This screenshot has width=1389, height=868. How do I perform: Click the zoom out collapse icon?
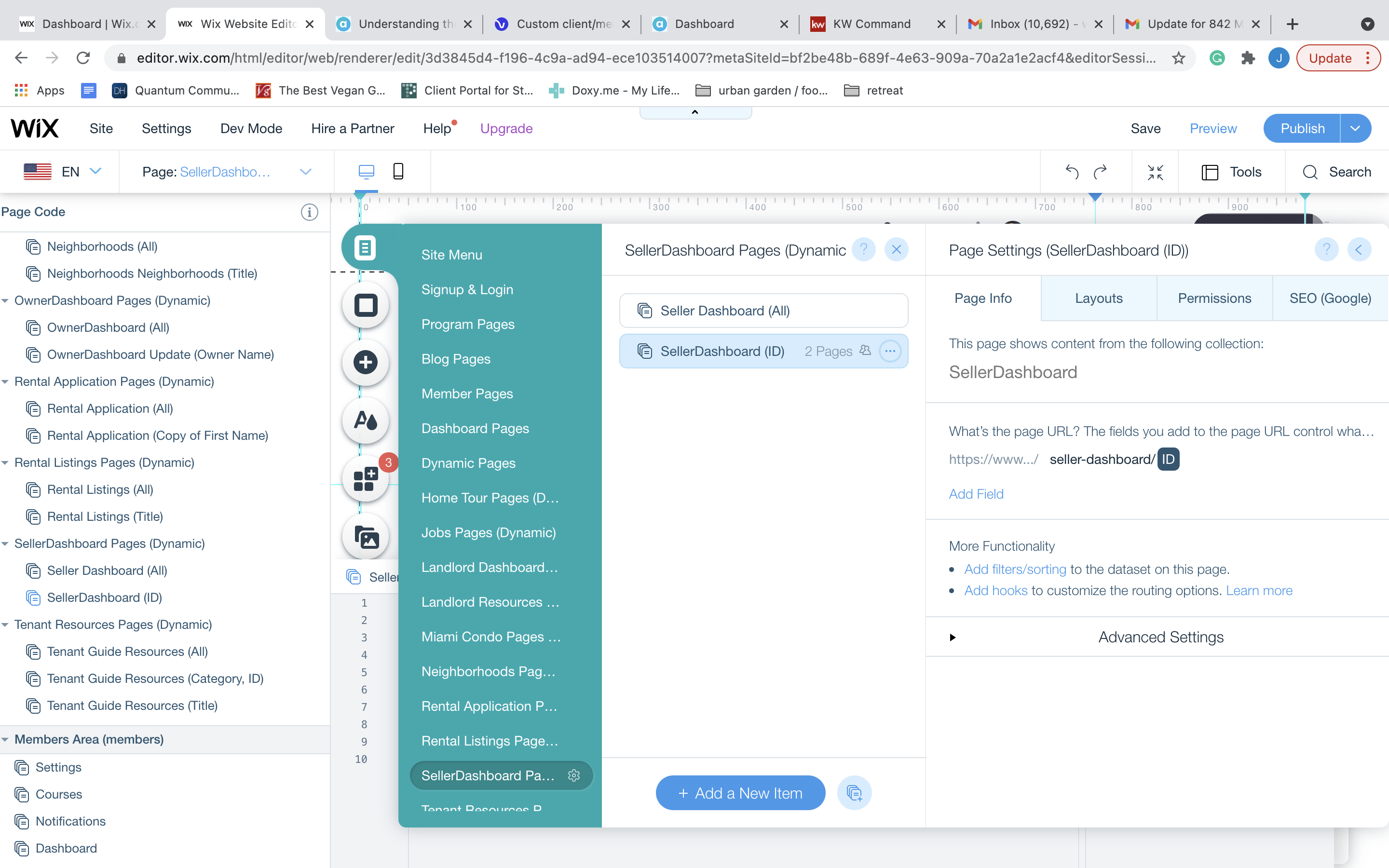click(1155, 172)
